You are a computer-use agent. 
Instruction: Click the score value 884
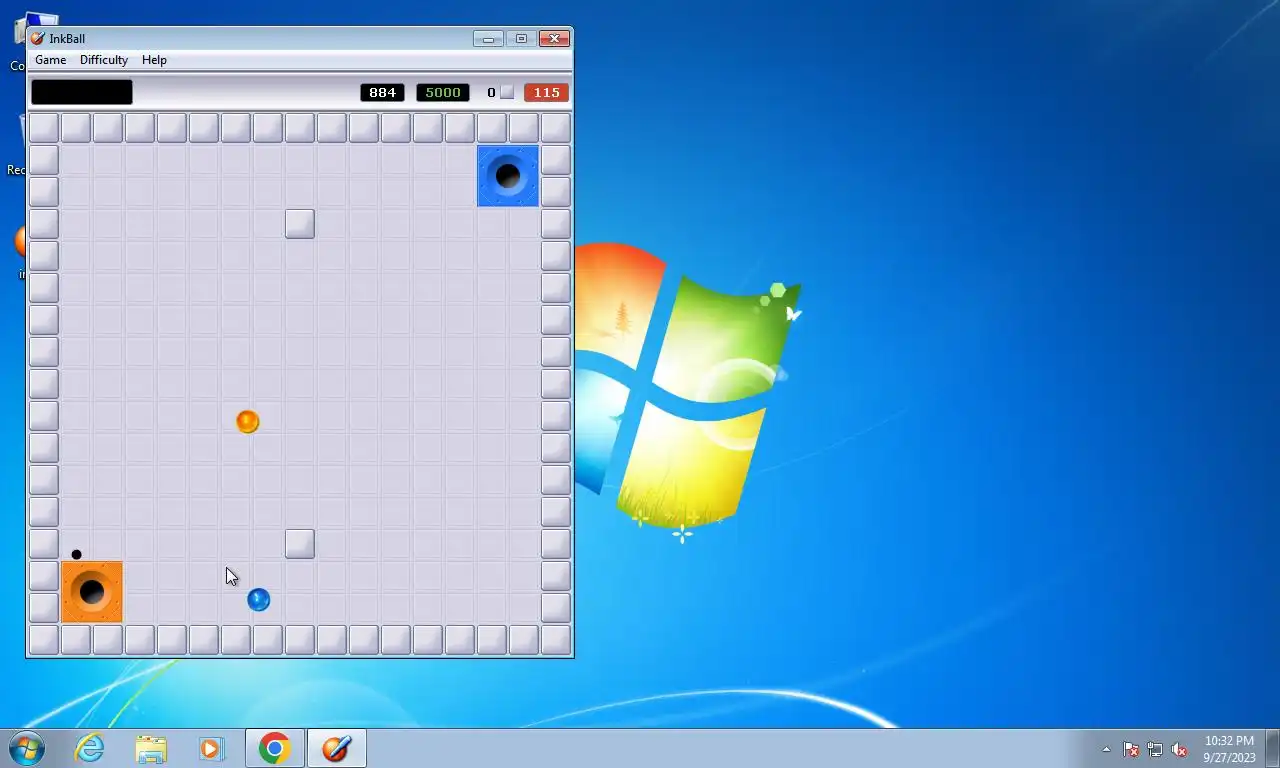382,92
